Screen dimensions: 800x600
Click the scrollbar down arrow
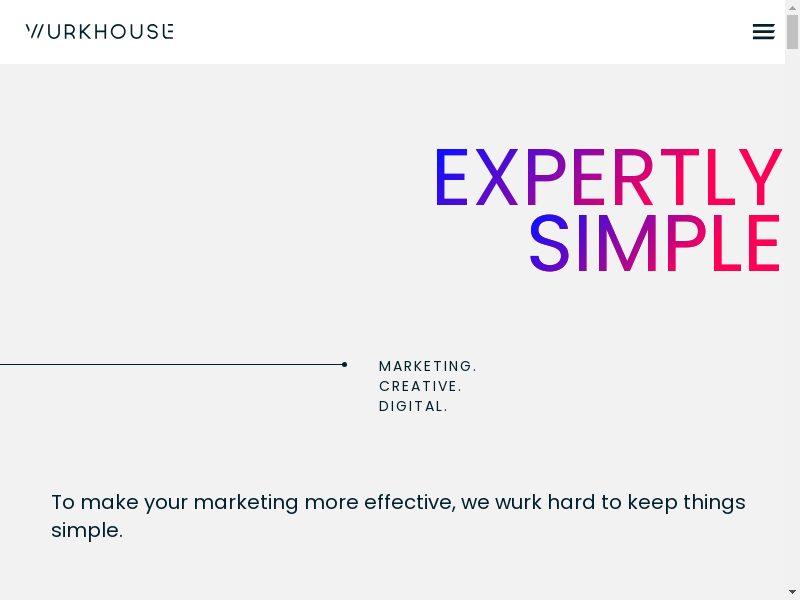792,592
